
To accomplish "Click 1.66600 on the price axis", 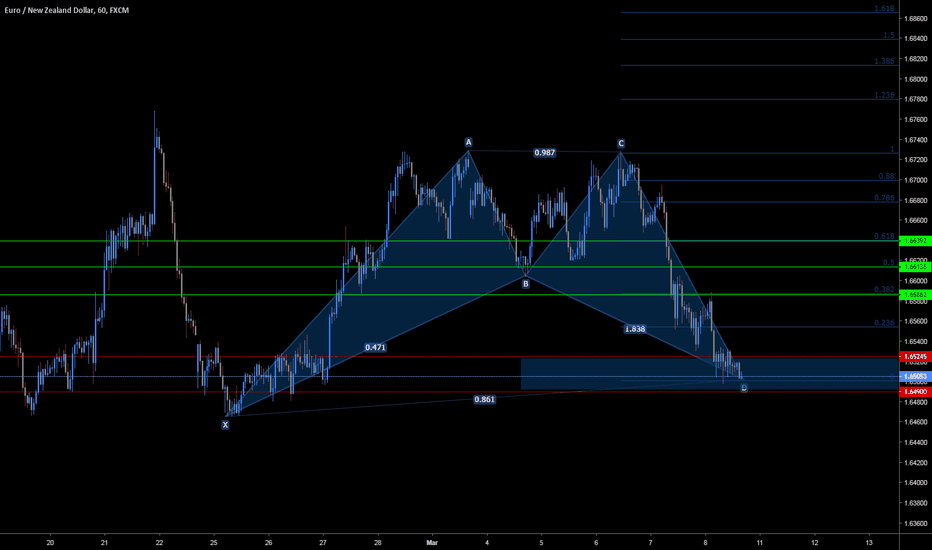I will tap(915, 220).
